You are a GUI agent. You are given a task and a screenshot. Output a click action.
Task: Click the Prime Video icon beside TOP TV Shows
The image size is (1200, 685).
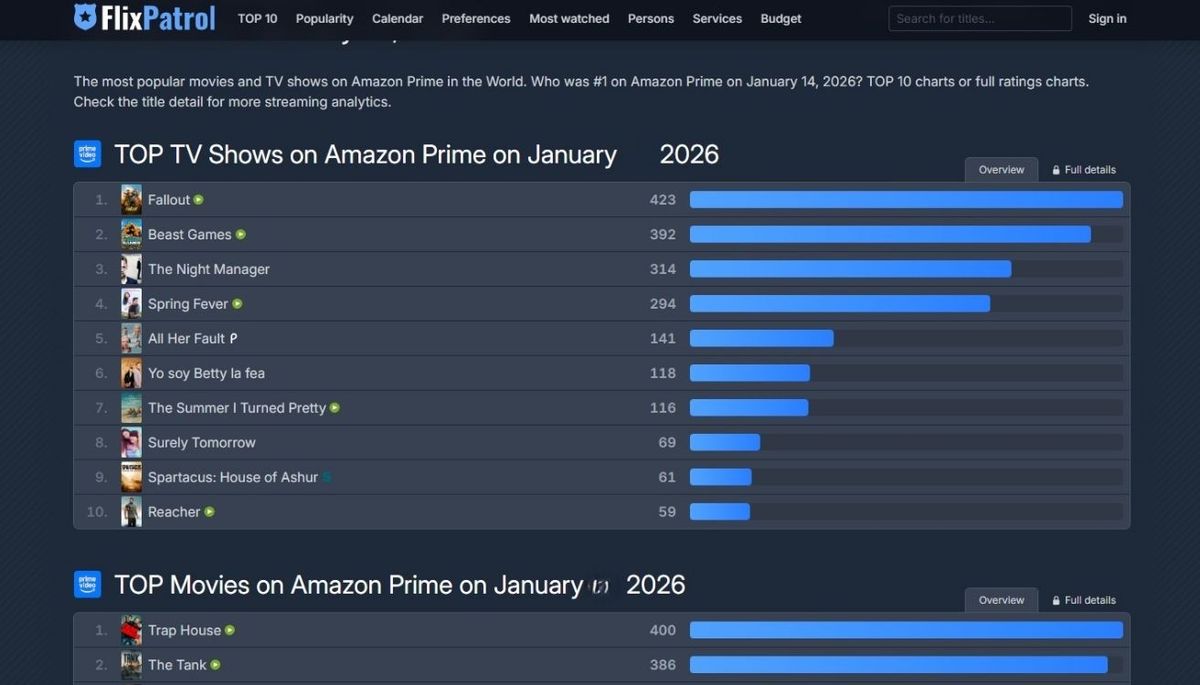pos(87,154)
